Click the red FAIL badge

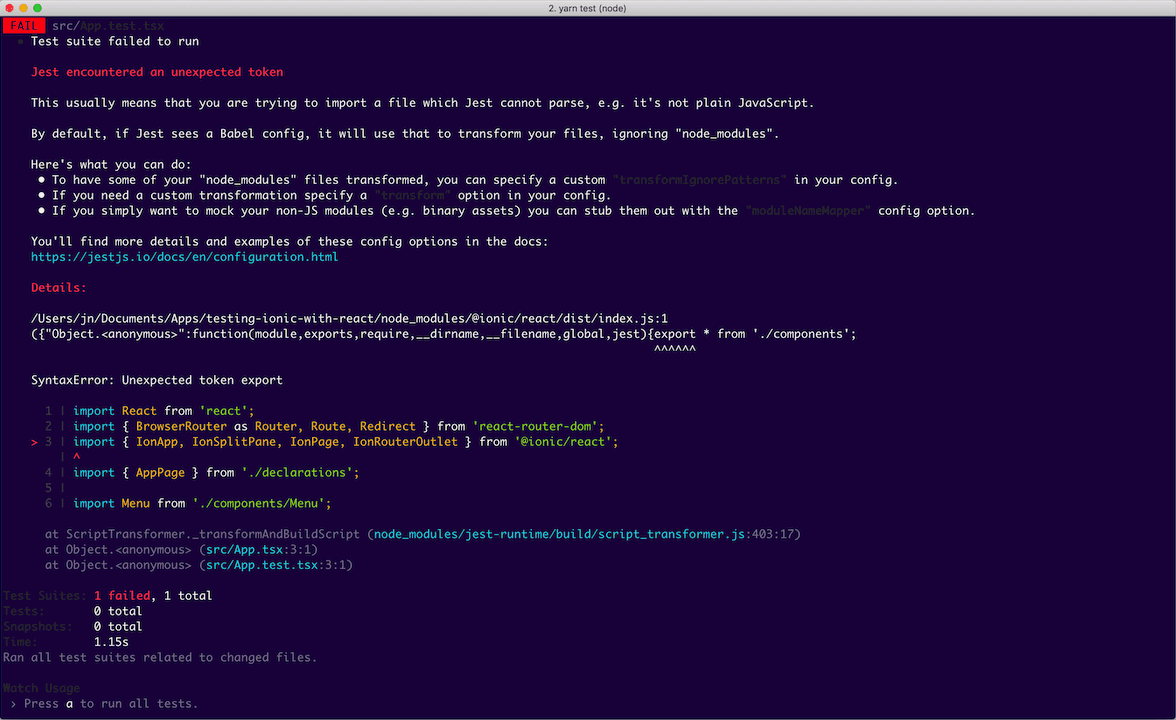pyautogui.click(x=24, y=26)
